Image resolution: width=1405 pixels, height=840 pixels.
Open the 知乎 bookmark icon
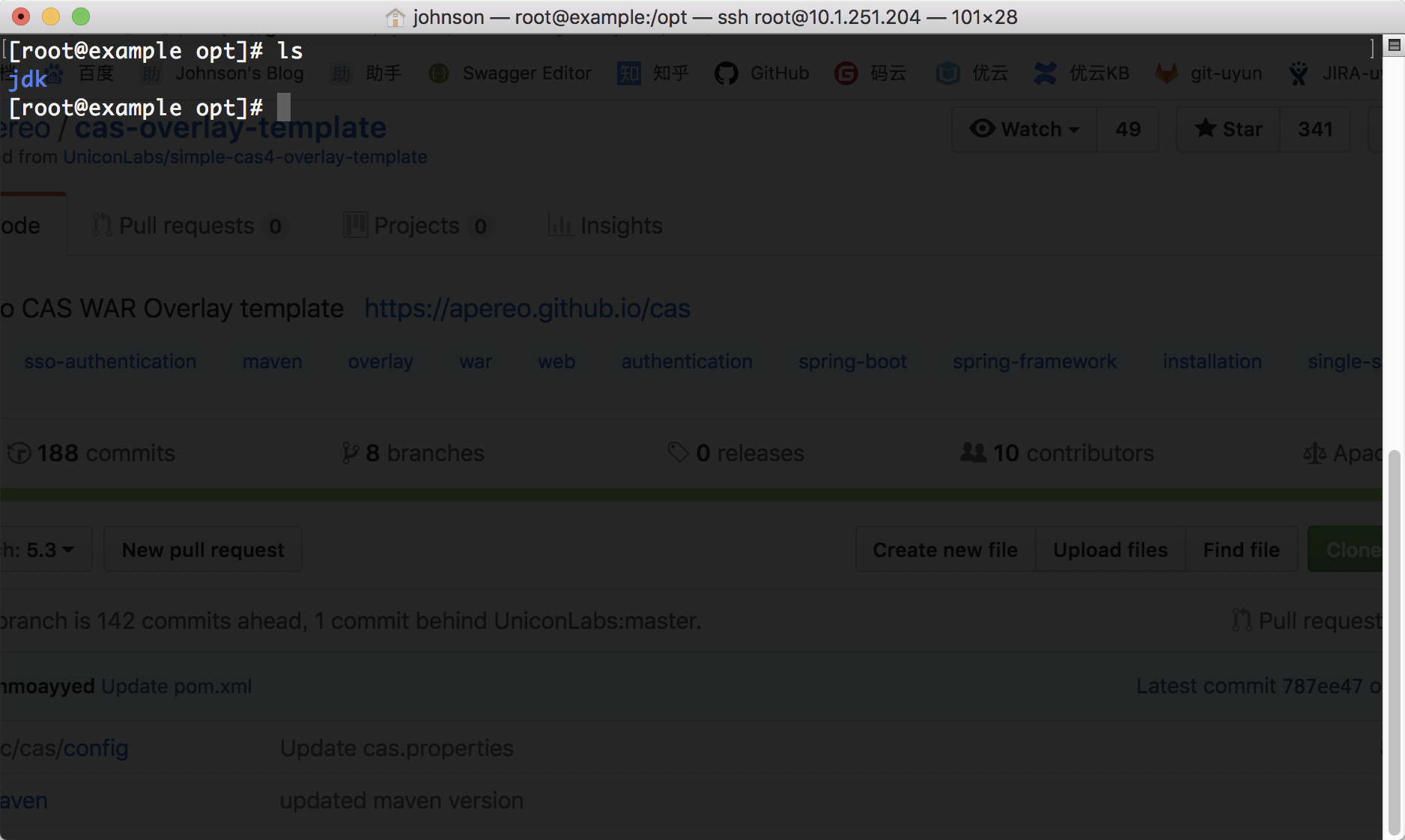628,73
